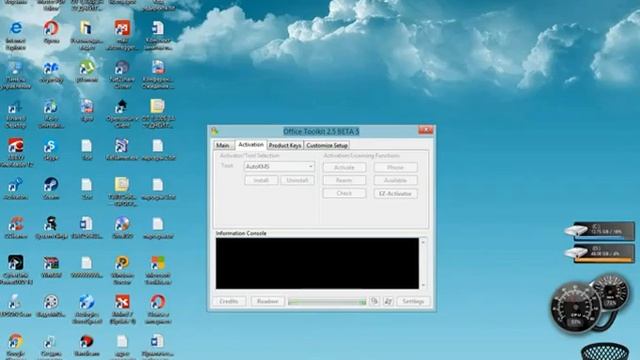
Task: Click the Office Toolkit title bar icon
Action: (215, 131)
